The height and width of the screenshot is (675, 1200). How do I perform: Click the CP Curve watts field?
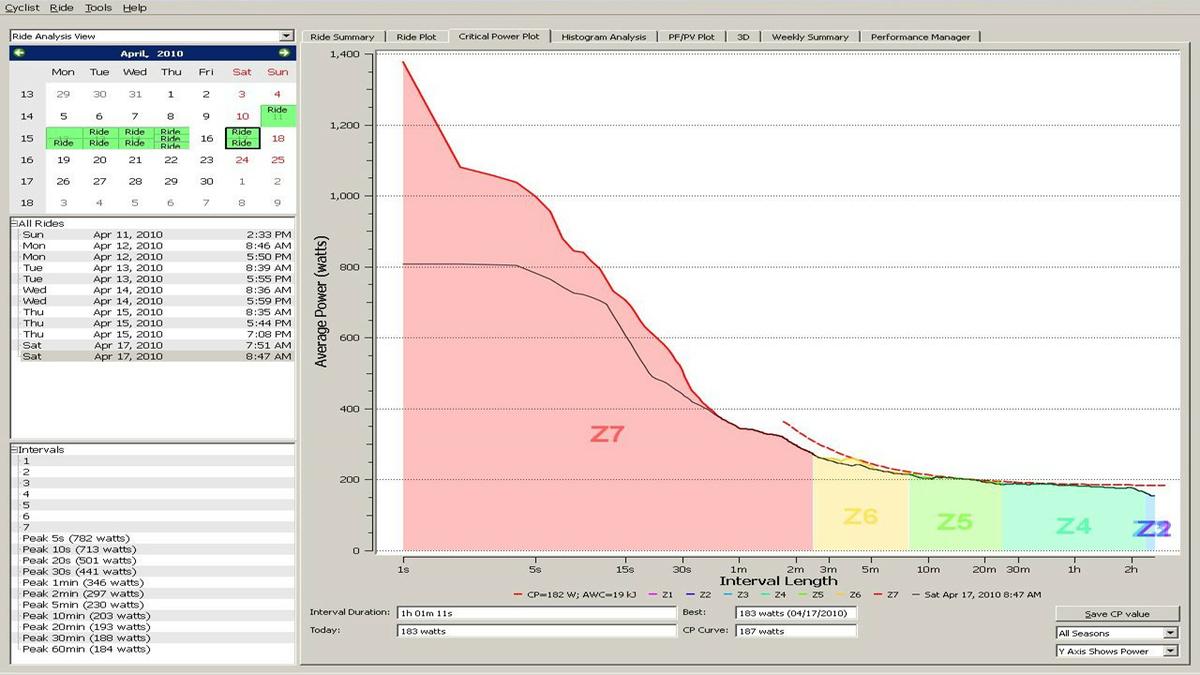coord(795,631)
